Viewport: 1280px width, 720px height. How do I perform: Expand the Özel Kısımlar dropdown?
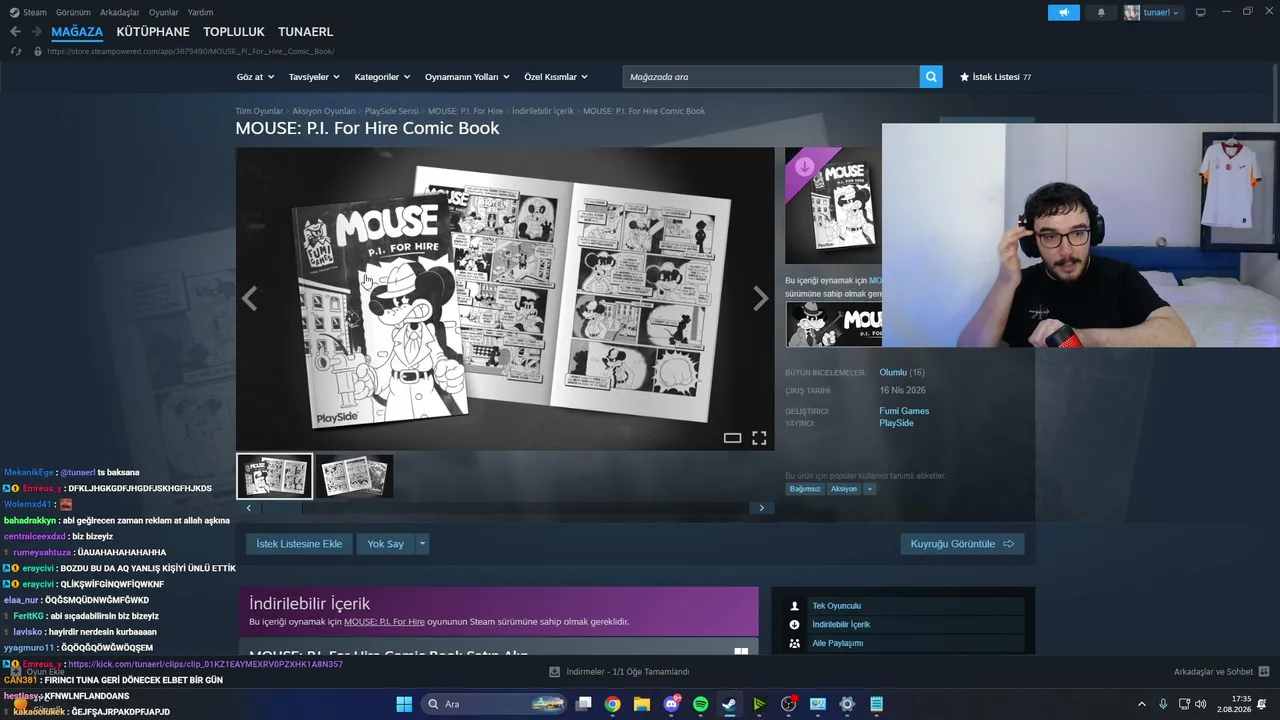coord(556,77)
